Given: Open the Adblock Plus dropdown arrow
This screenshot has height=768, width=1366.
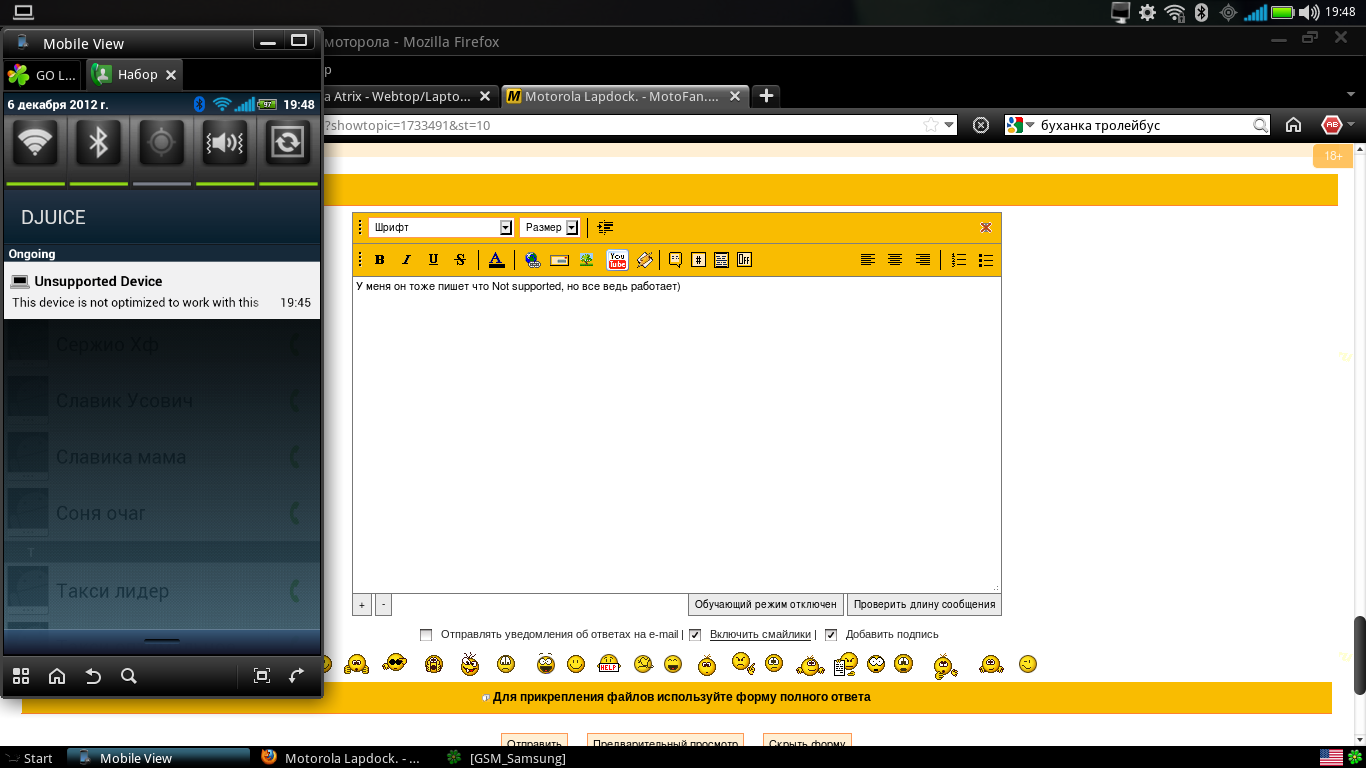Looking at the screenshot, I should click(x=1351, y=125).
